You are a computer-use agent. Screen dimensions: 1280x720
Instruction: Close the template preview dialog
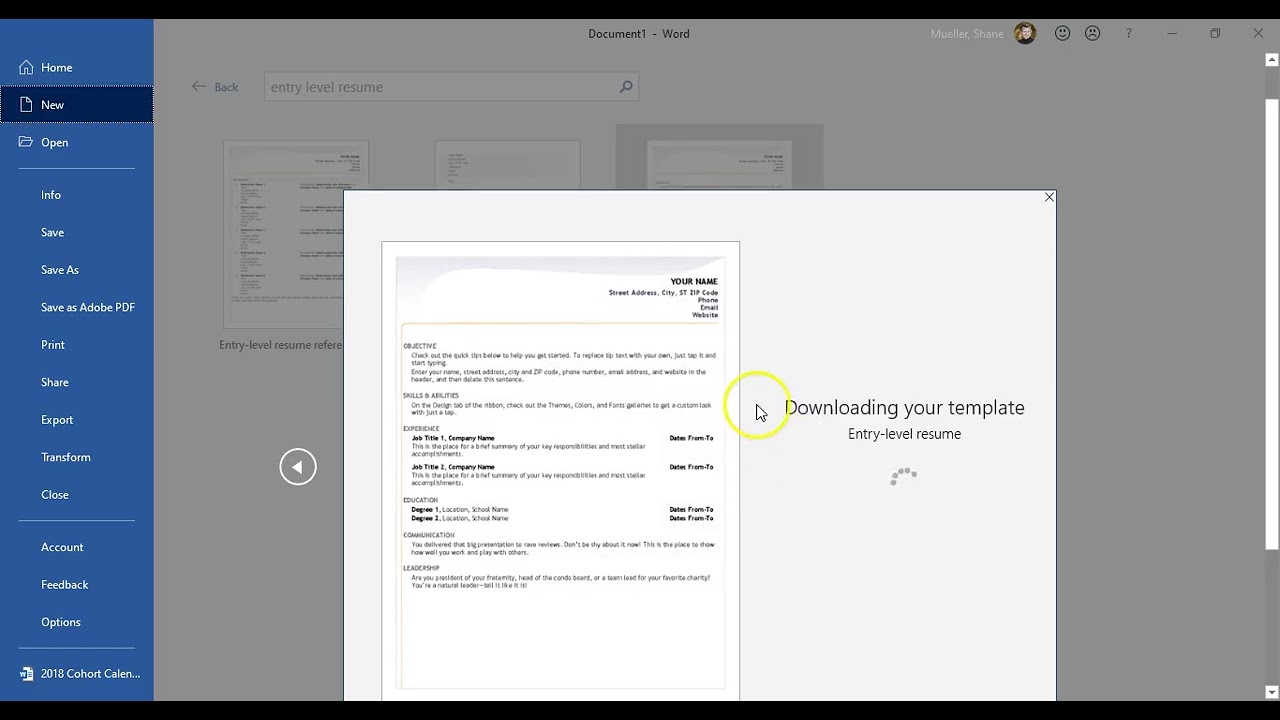tap(1049, 197)
